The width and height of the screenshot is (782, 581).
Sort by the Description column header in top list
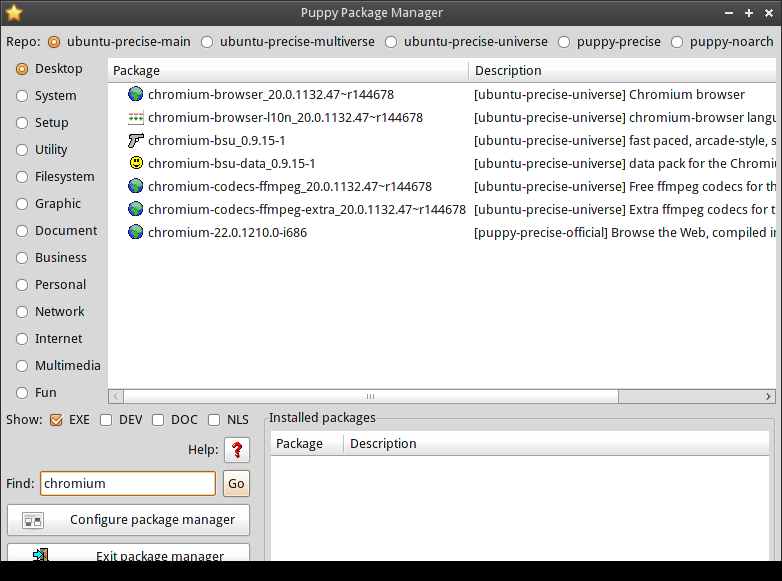(622, 71)
